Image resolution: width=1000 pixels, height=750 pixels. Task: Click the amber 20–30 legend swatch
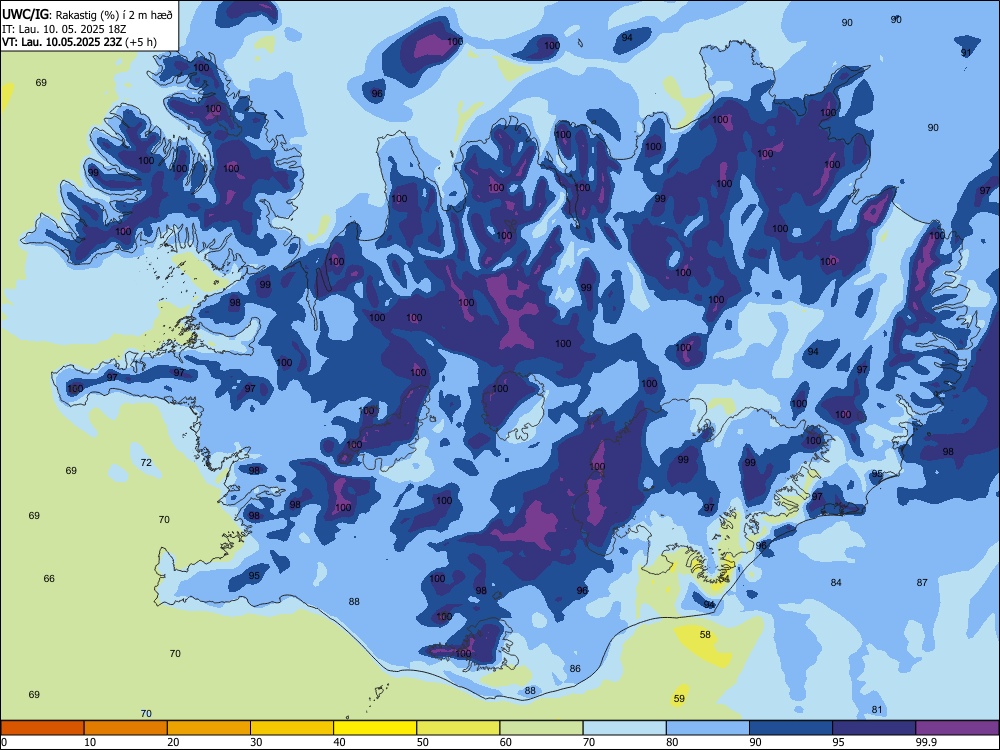coord(209,728)
